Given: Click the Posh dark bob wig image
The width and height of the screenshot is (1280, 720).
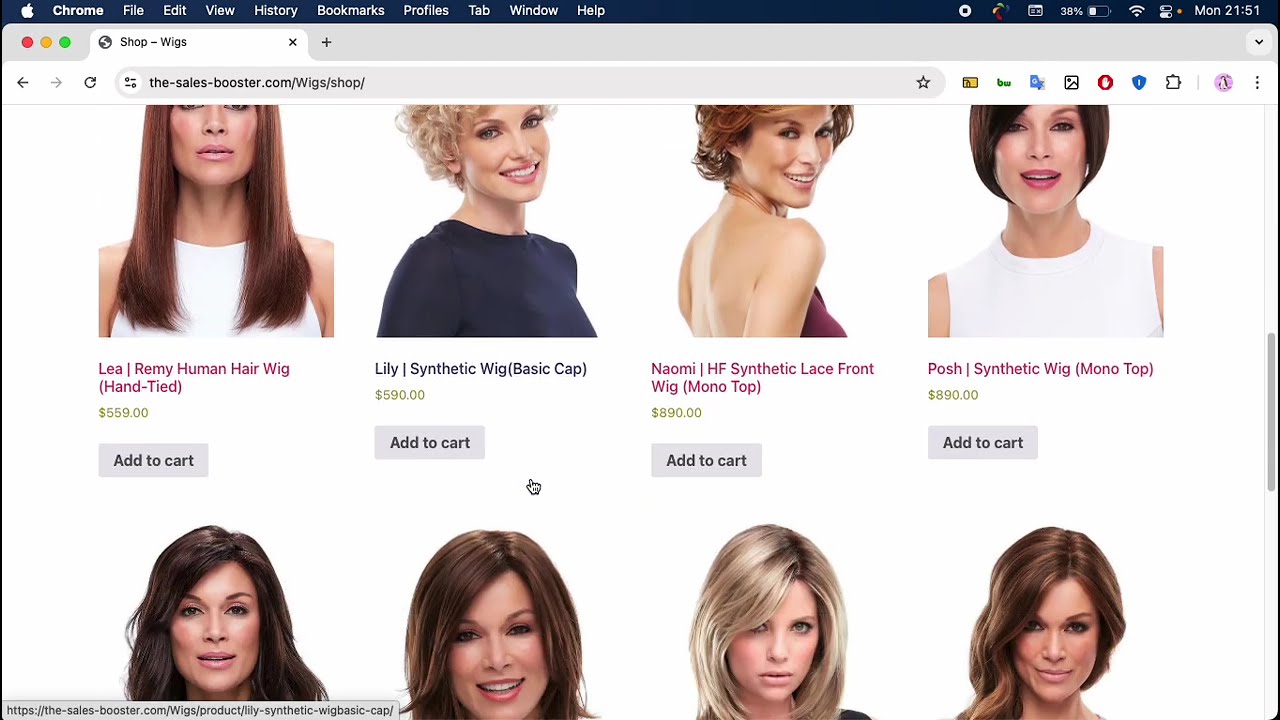Looking at the screenshot, I should 1045,221.
